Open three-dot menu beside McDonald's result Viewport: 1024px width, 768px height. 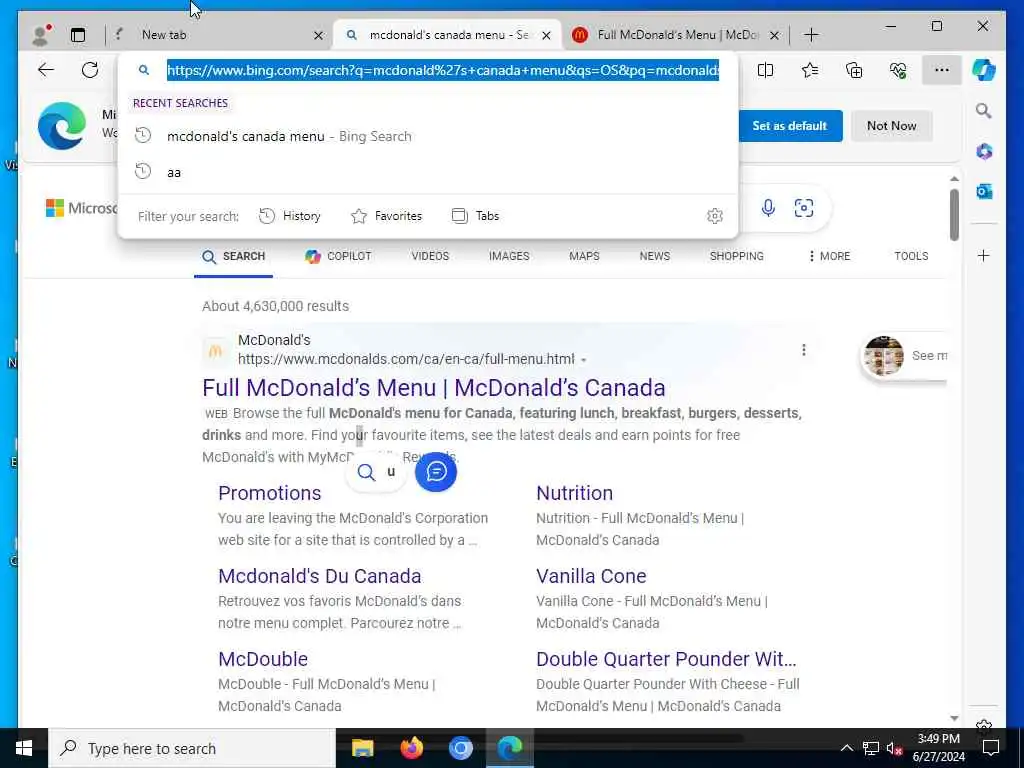[x=804, y=350]
